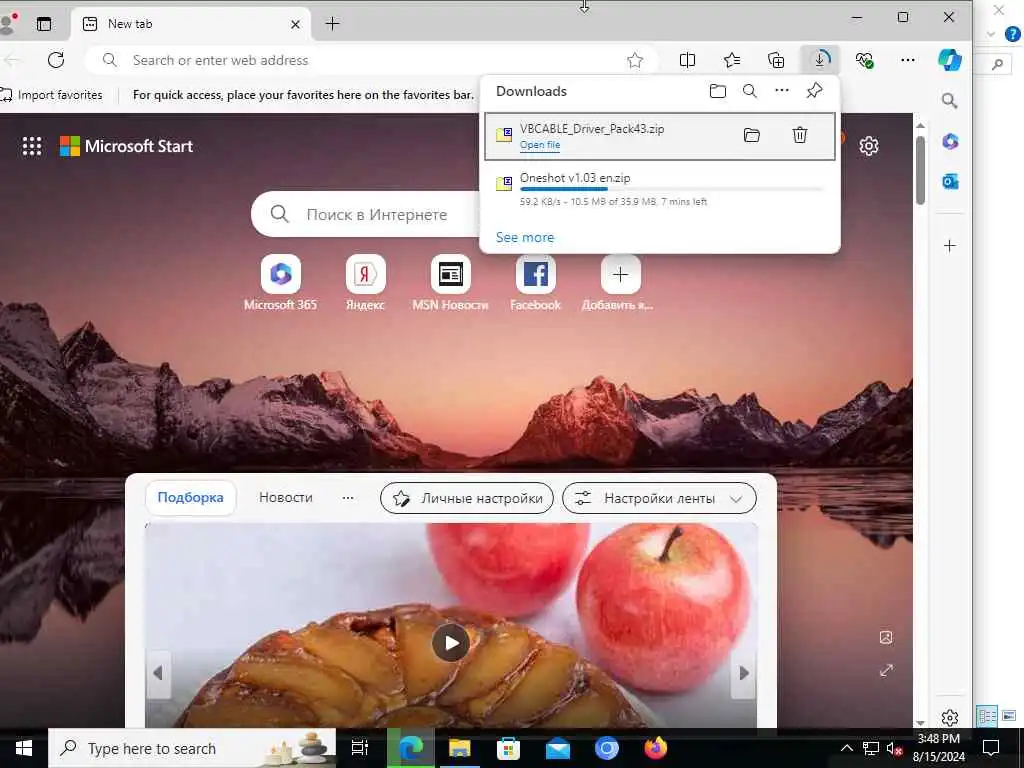1024x768 pixels.
Task: Launch Firefox from the taskbar
Action: 655,748
